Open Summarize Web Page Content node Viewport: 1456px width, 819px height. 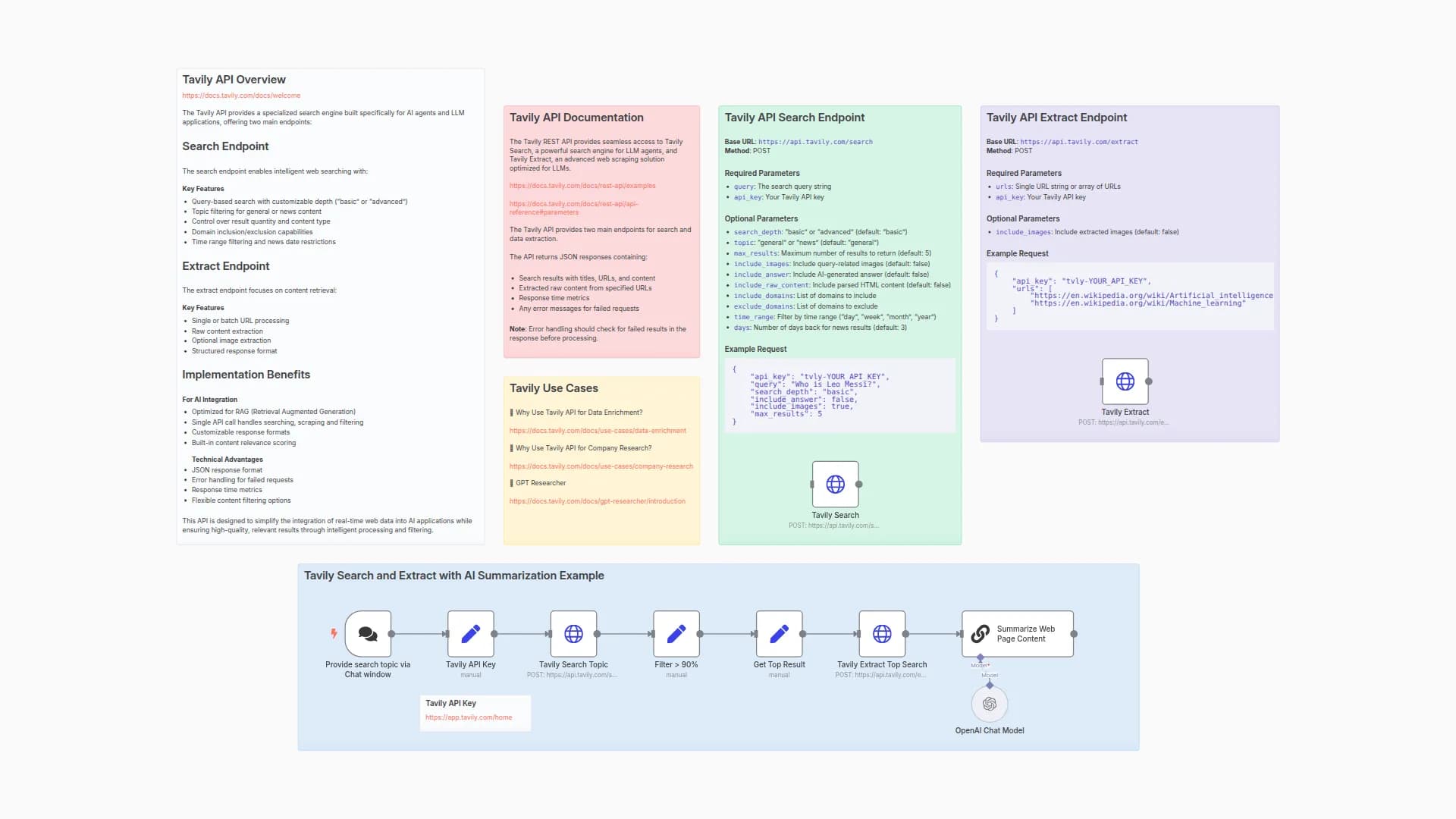coord(1018,634)
